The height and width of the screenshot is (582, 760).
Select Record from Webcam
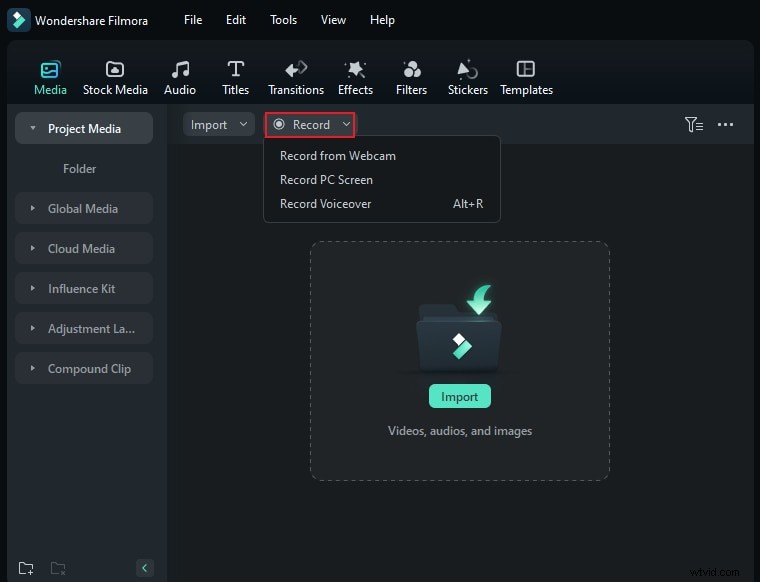pos(337,156)
